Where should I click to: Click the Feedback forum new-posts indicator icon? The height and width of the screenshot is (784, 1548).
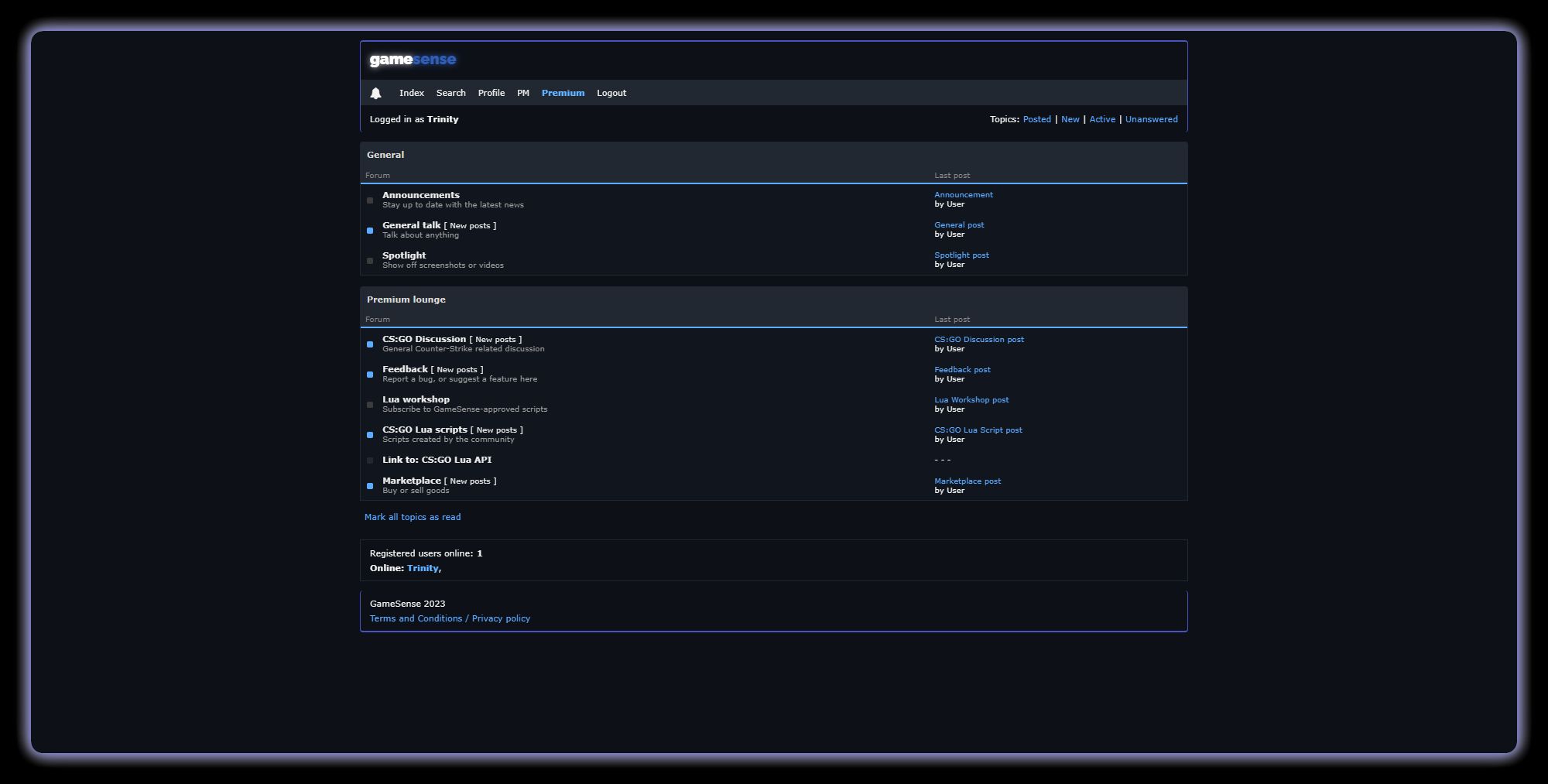click(370, 375)
